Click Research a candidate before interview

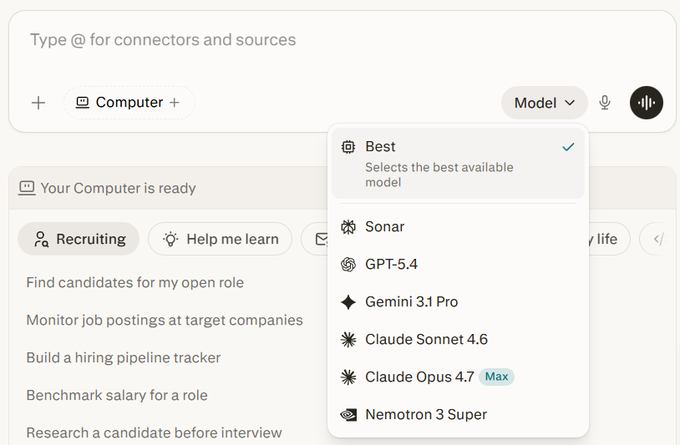[154, 433]
